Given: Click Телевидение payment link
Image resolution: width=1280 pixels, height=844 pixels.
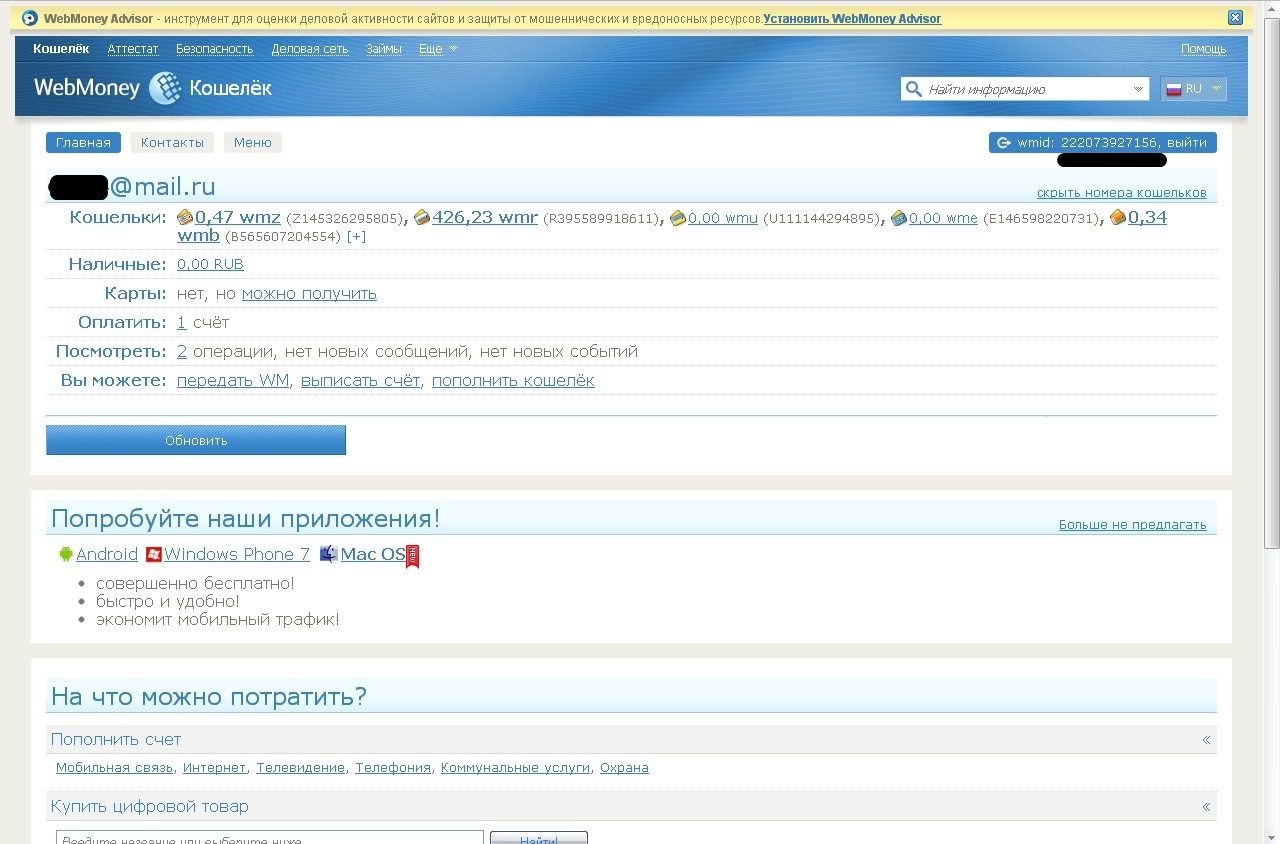Looking at the screenshot, I should click(301, 768).
